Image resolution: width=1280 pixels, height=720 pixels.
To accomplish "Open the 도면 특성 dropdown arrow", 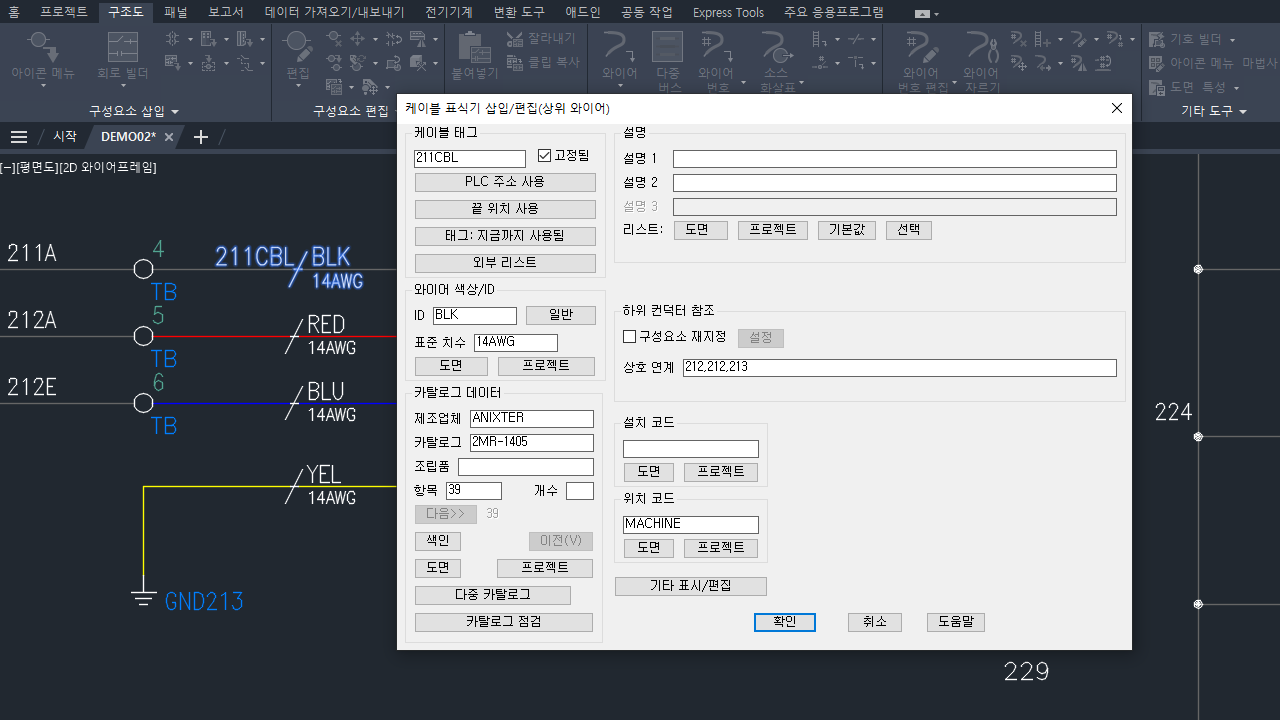I will pyautogui.click(x=1236, y=88).
